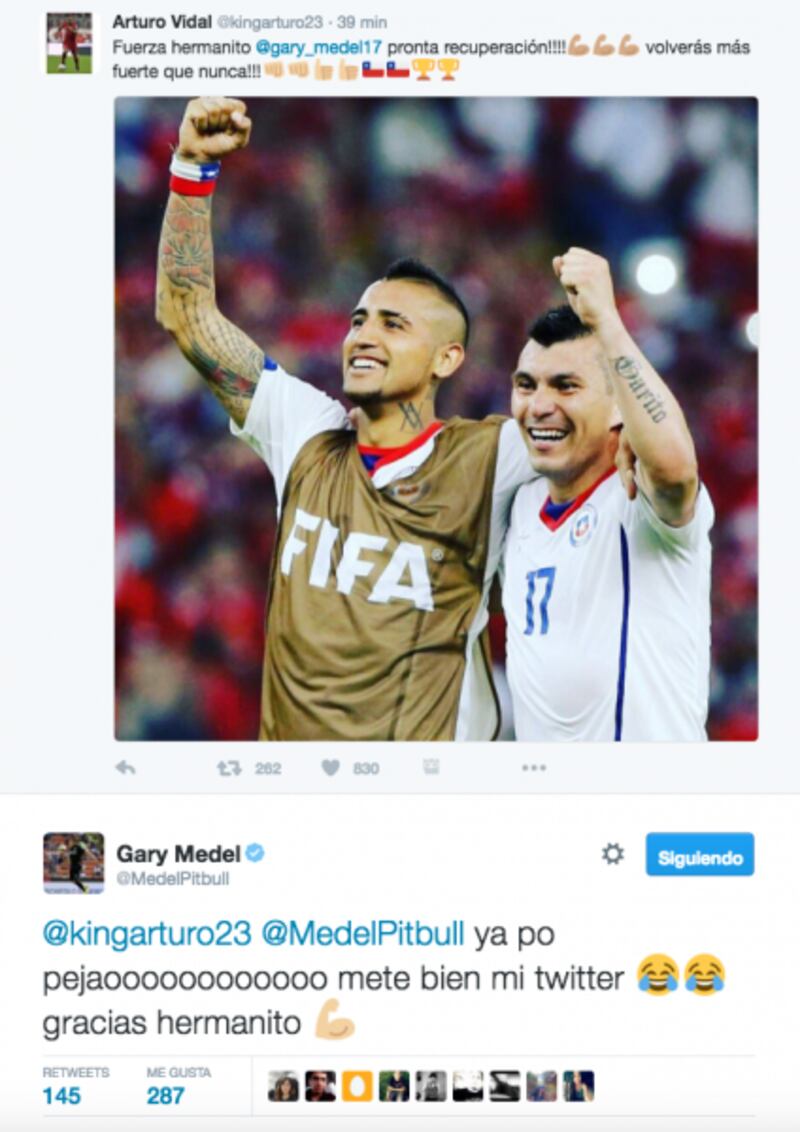Click Gary Medel's verified badge
The height and width of the screenshot is (1132, 800).
255,853
